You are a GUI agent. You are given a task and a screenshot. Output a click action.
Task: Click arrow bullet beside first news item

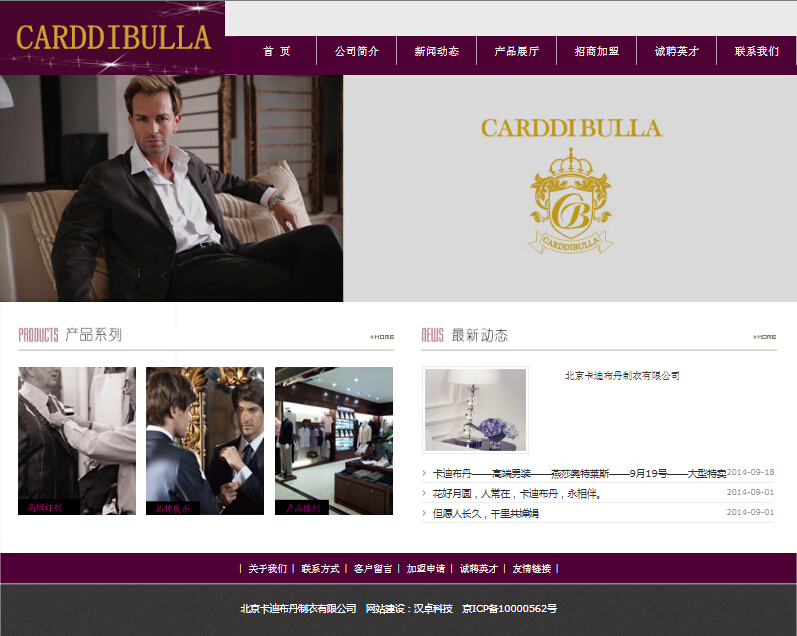(x=424, y=473)
